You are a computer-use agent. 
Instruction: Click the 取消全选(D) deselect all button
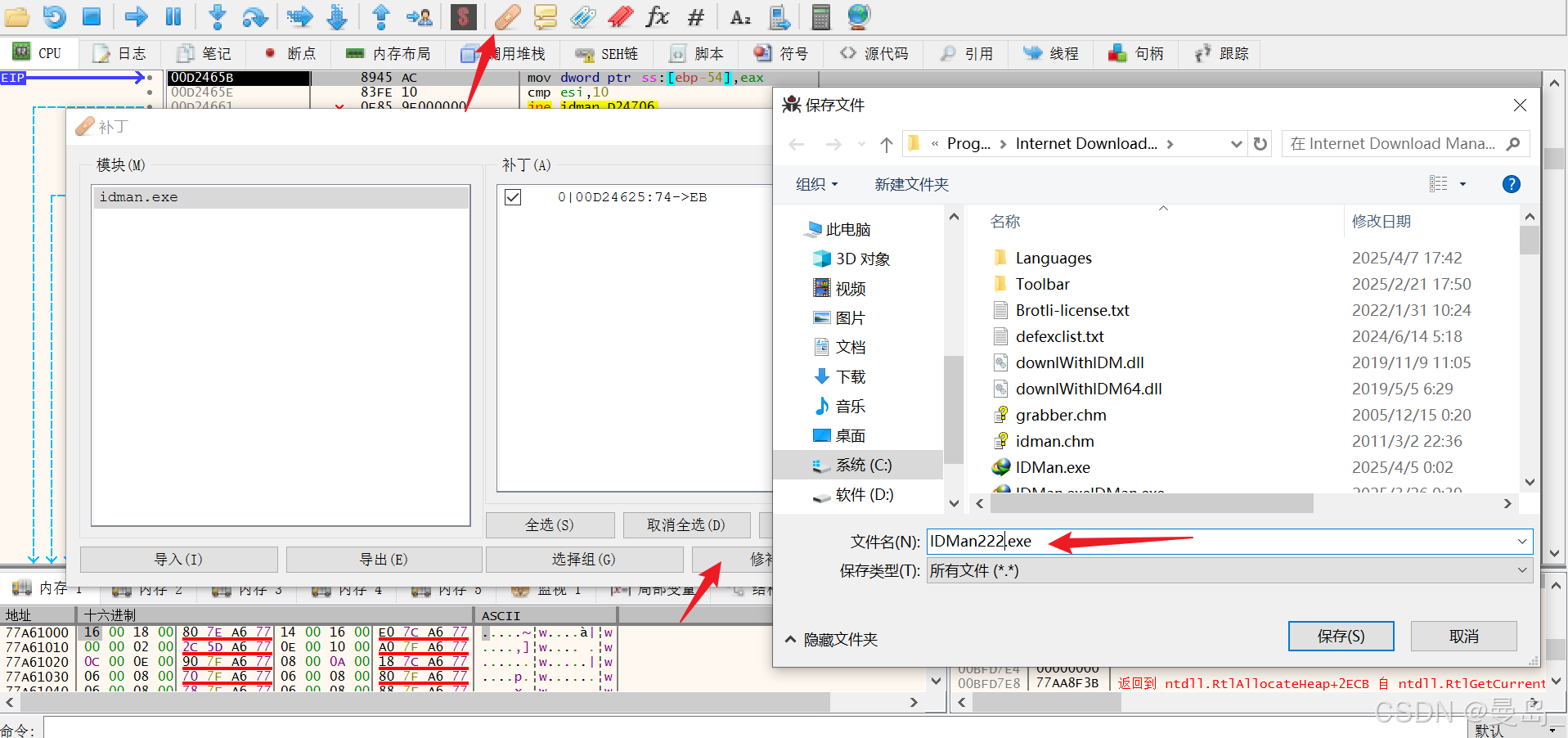click(x=685, y=524)
